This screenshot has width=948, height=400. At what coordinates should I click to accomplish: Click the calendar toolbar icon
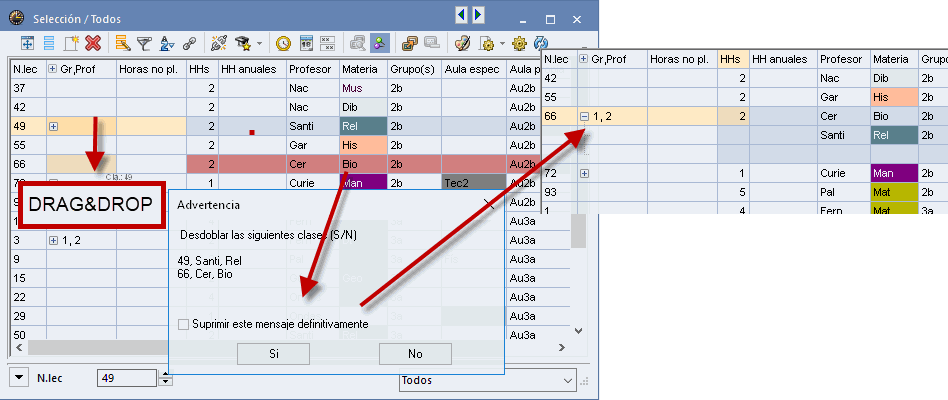click(x=305, y=43)
